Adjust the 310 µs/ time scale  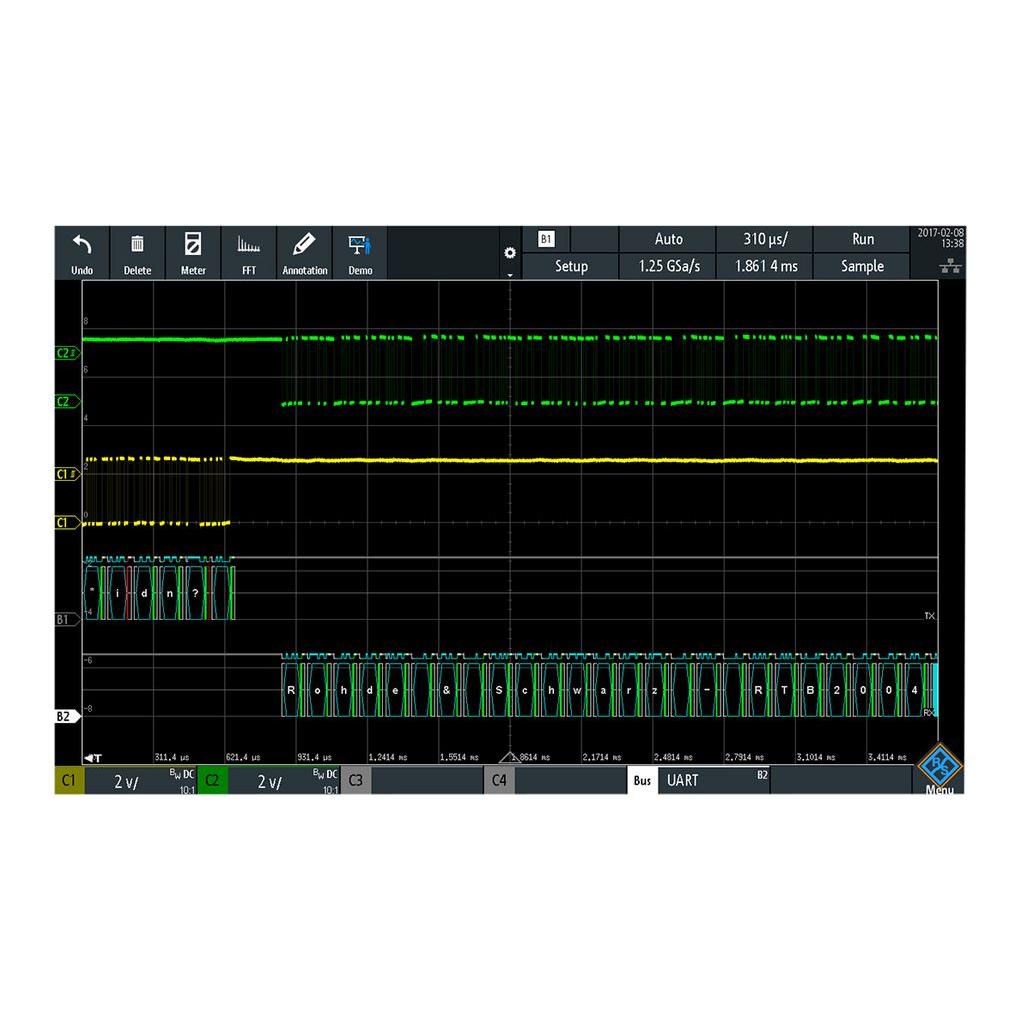[x=765, y=239]
